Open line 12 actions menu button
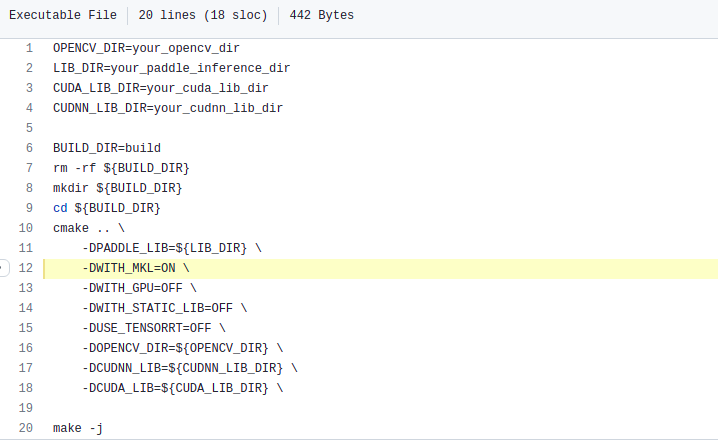Screen dimensions: 718x443 pos(4,268)
